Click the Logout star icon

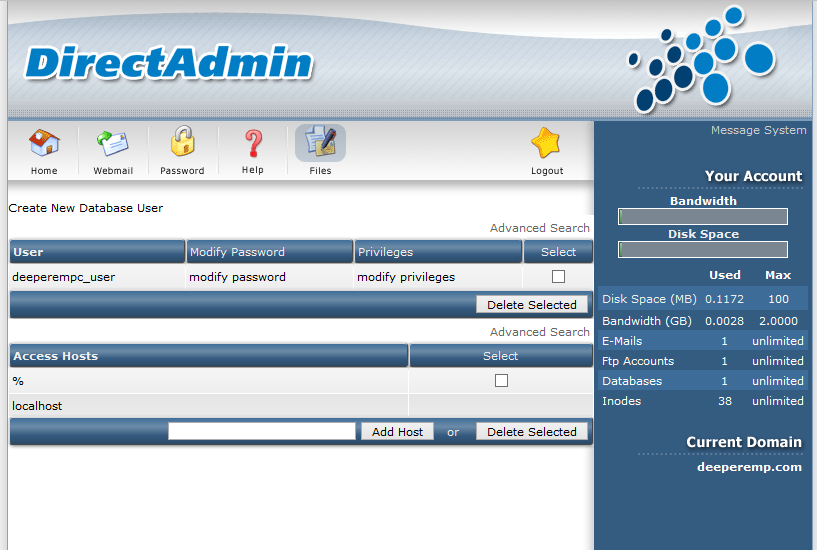click(546, 143)
